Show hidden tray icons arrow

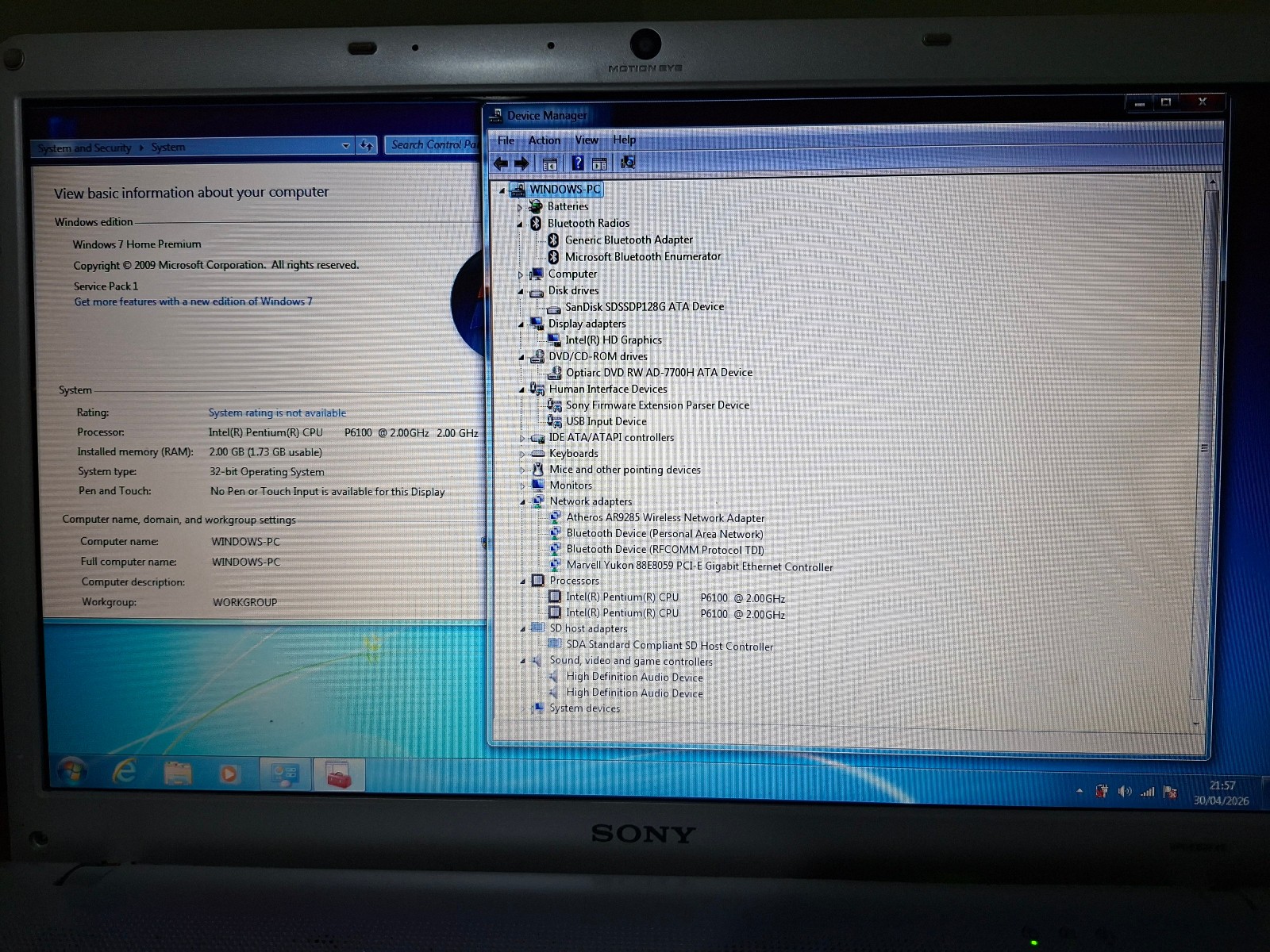tap(1079, 791)
